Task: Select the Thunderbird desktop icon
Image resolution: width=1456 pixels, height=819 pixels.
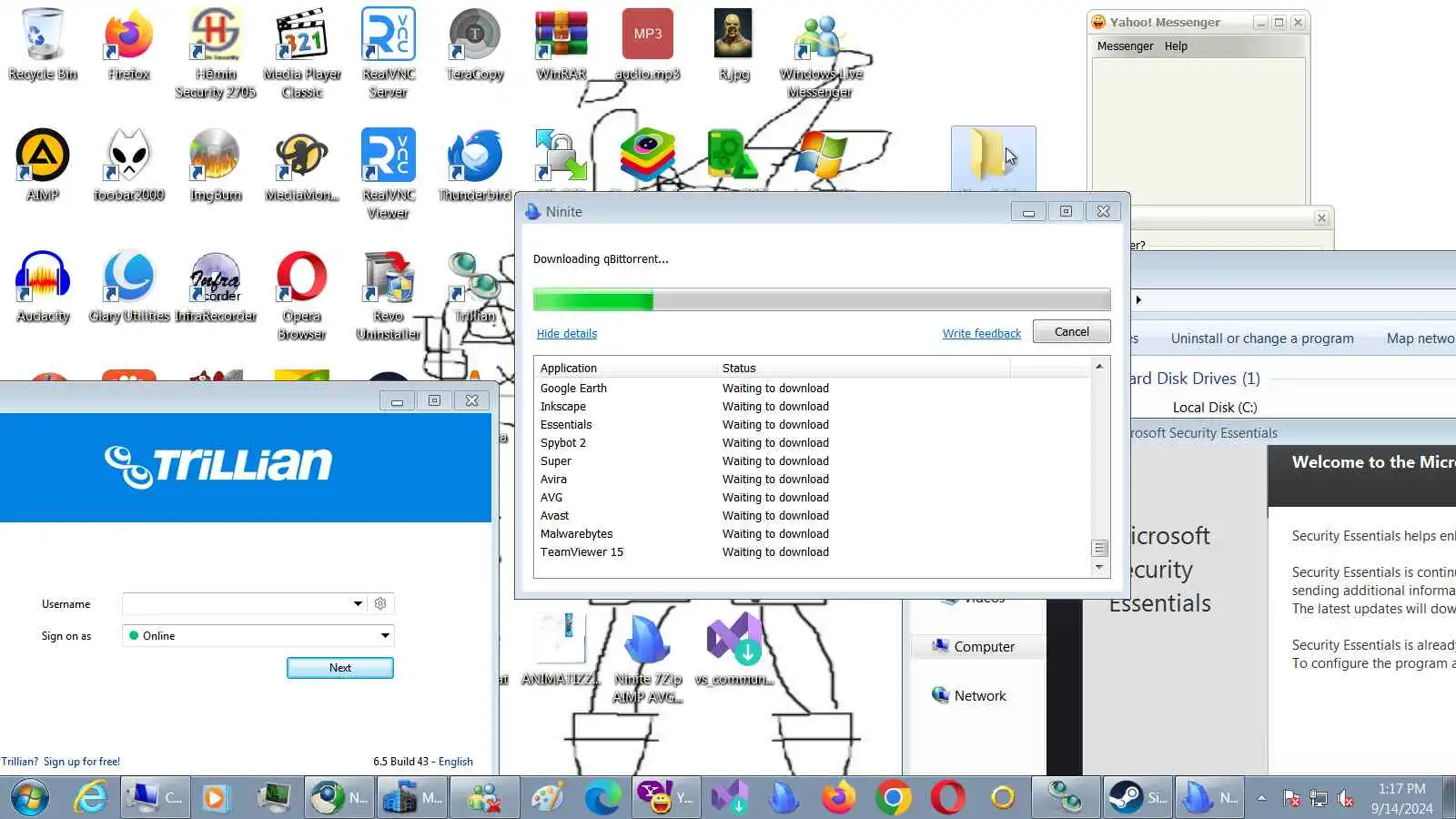Action: pos(475,166)
